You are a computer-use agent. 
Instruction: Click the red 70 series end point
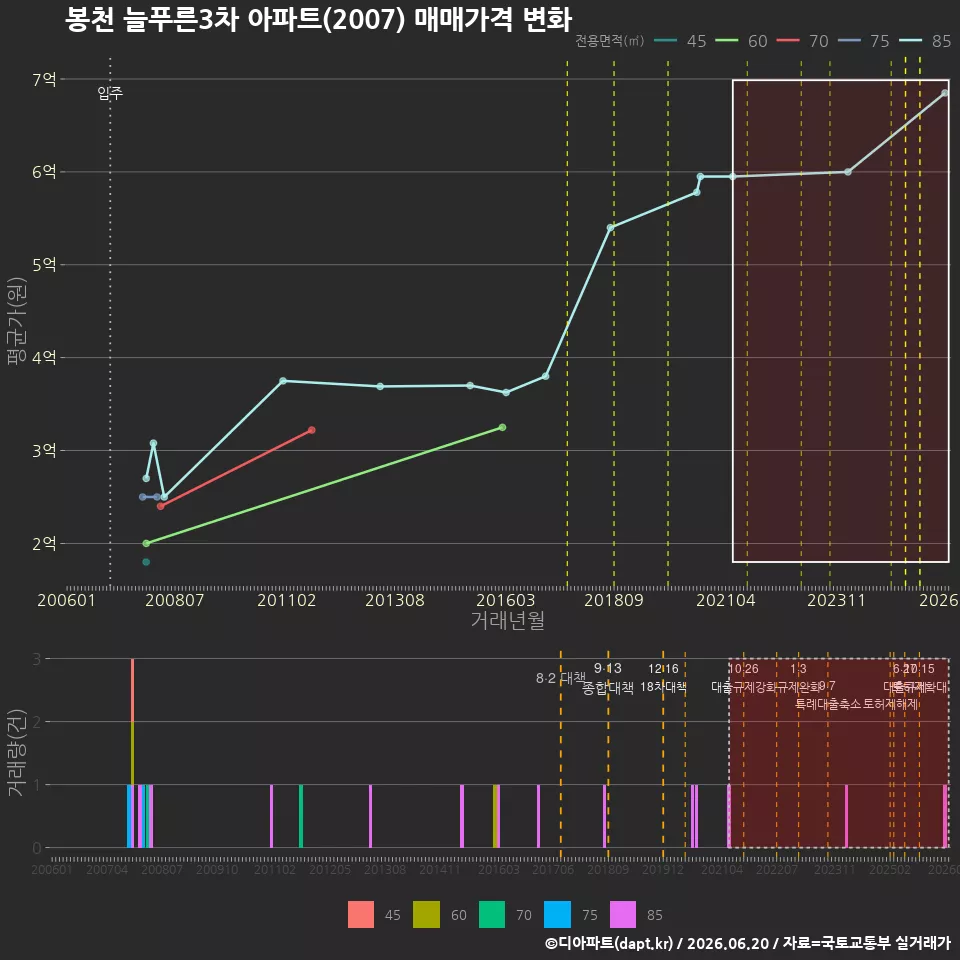312,430
